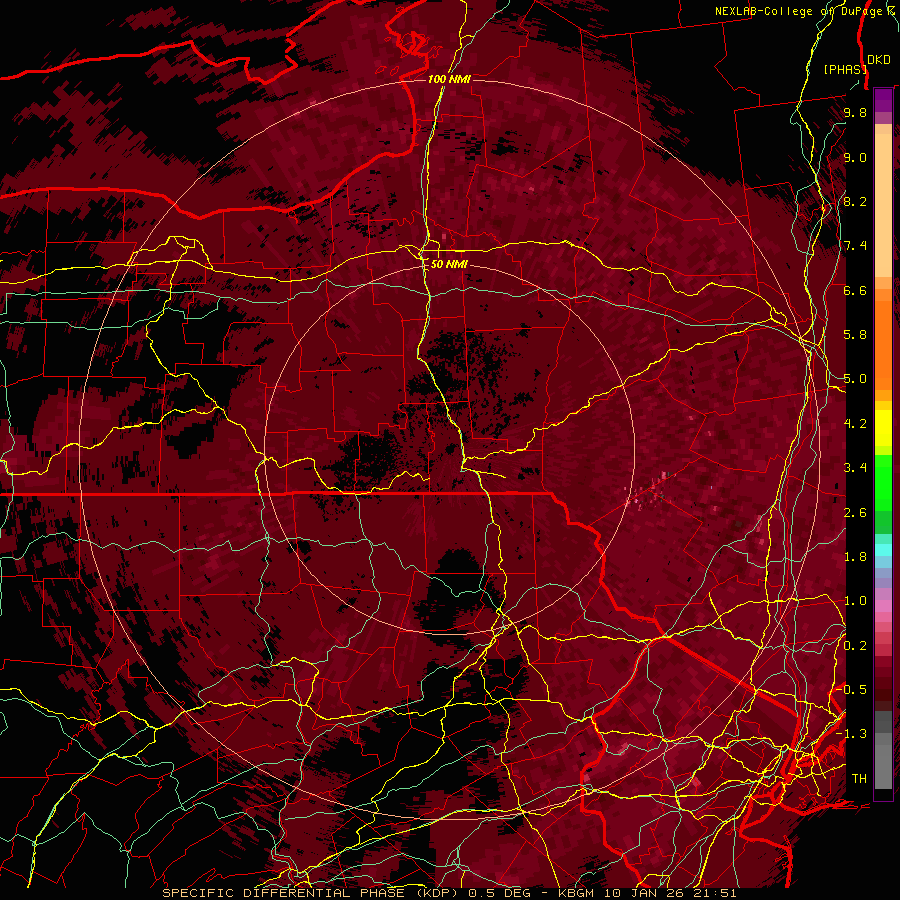This screenshot has height=900, width=900.
Task: Click the 5.0 value on the color scale
Action: coord(855,379)
